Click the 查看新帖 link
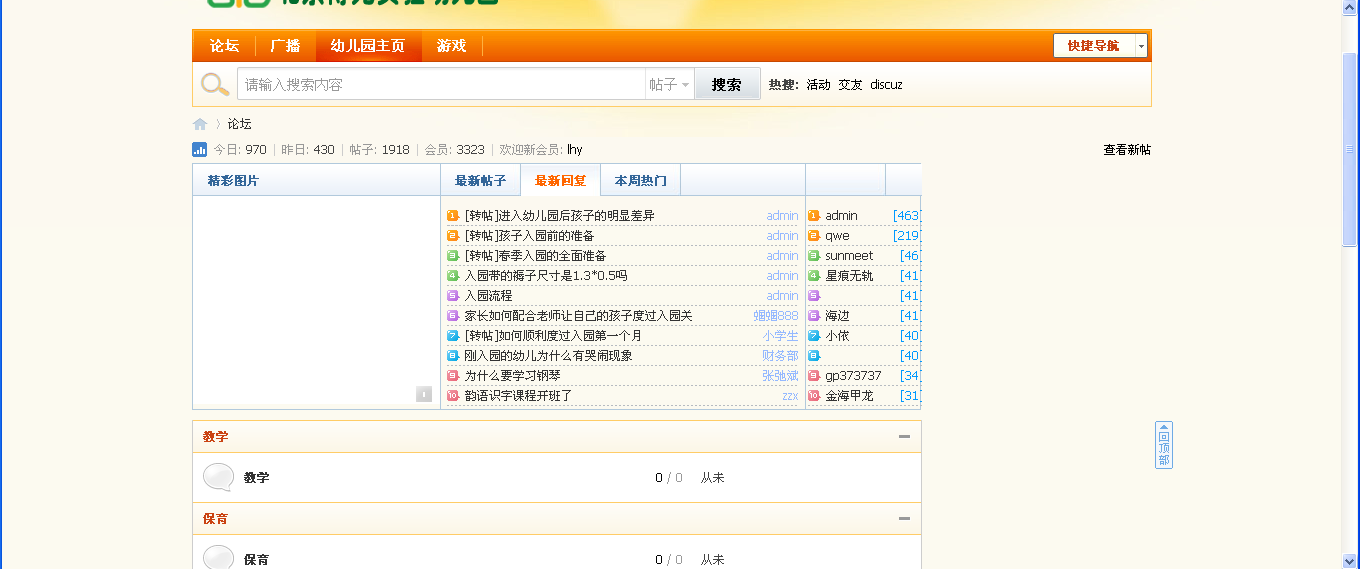1360x569 pixels. pyautogui.click(x=1127, y=150)
